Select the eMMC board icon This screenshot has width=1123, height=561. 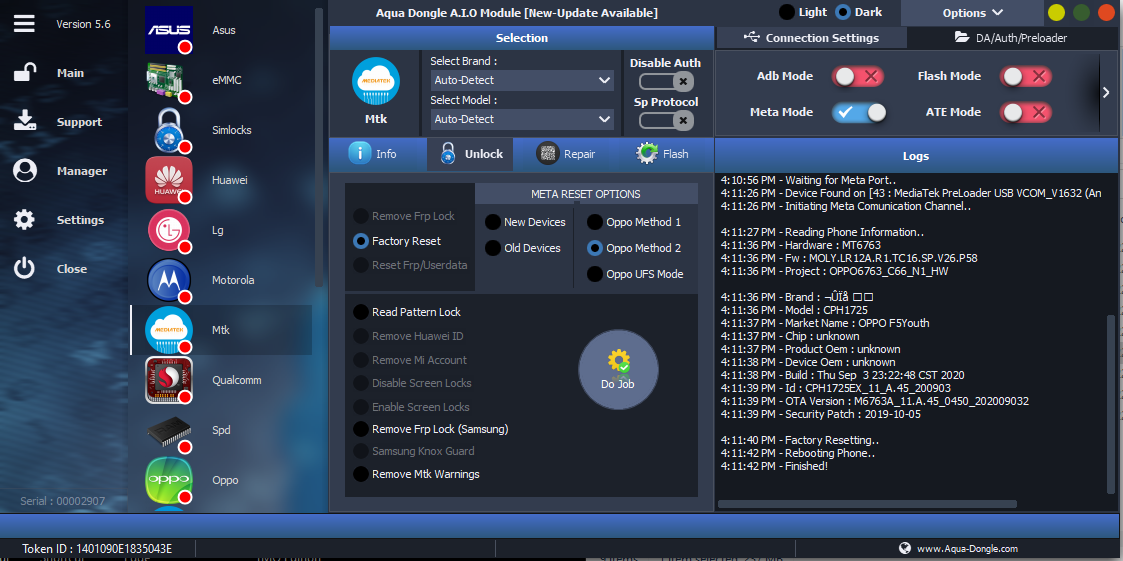click(x=169, y=80)
